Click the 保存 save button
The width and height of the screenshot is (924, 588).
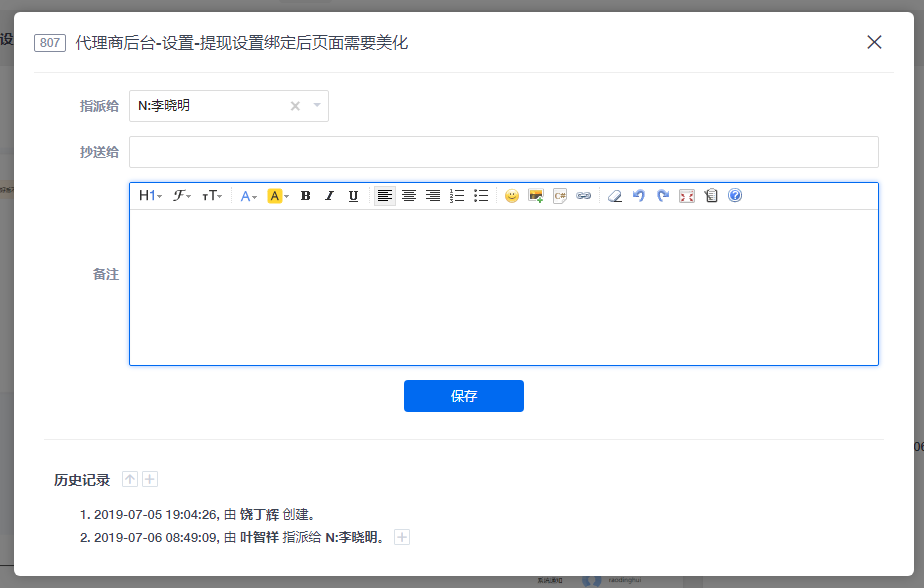coord(463,396)
